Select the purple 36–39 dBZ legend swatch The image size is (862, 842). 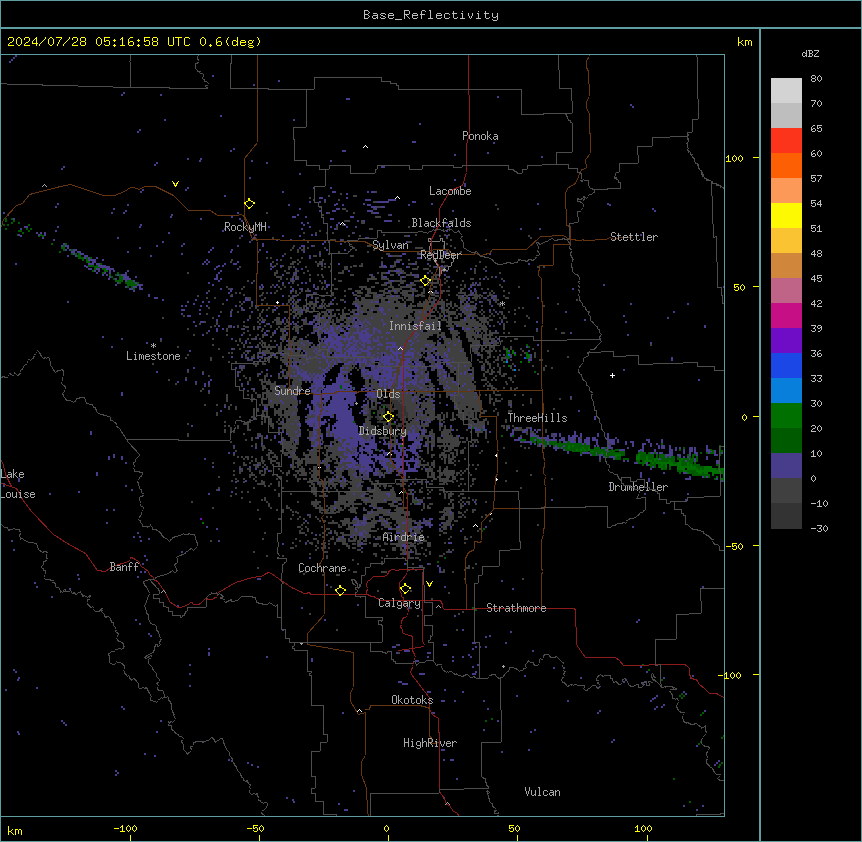point(786,341)
